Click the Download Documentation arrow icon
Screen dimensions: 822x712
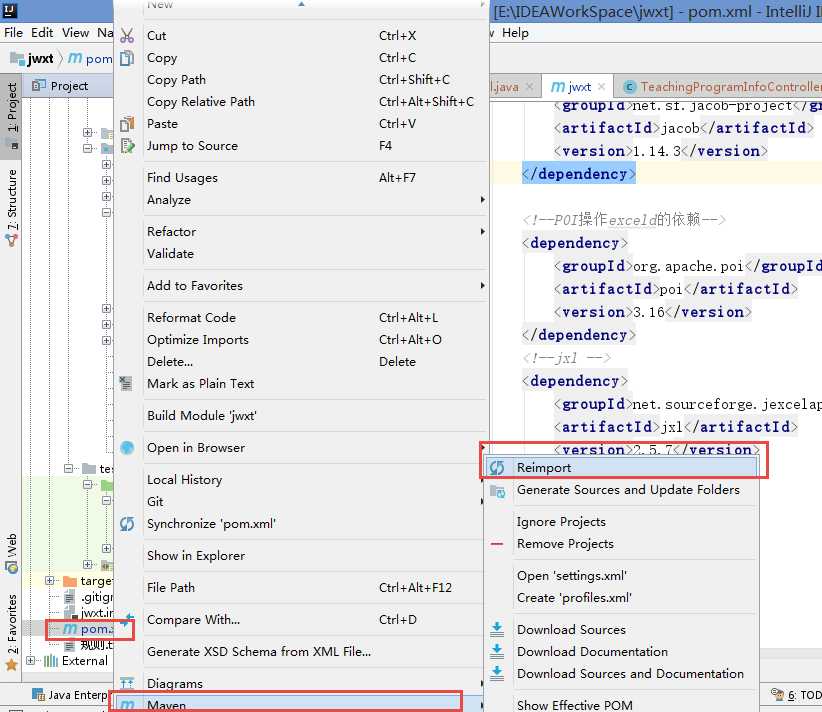(x=497, y=651)
